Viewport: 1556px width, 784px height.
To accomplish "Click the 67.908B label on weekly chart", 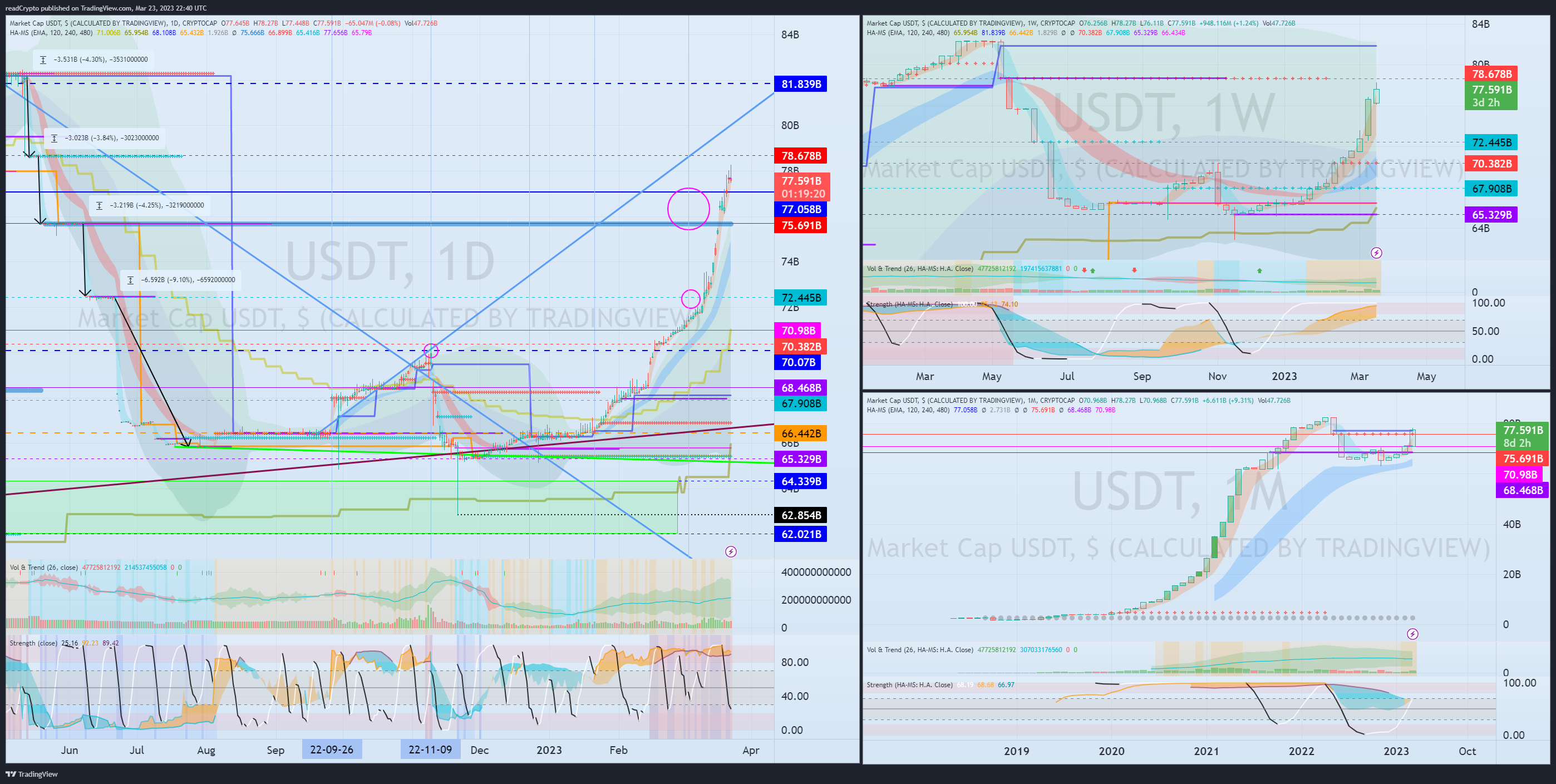I will tap(1491, 189).
